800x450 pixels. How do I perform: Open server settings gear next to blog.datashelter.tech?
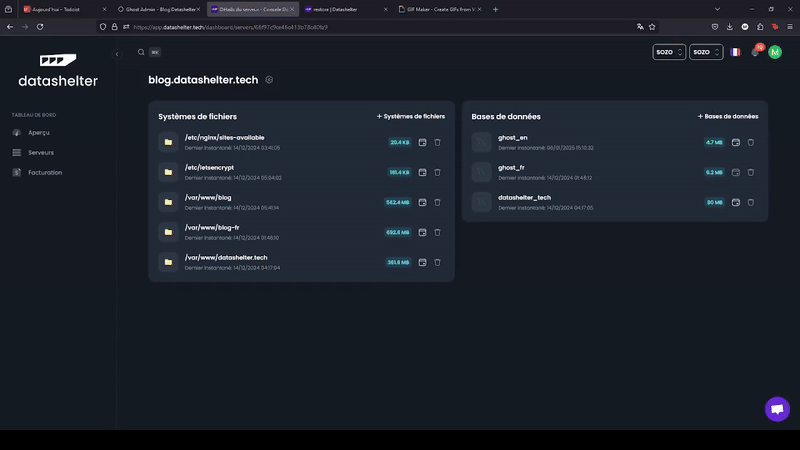pos(269,80)
